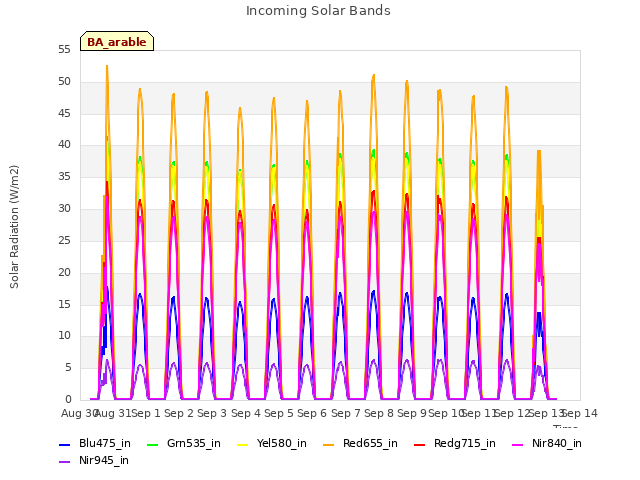This screenshot has width=640, height=480.
Task: Click the 55 y-axis tick label
Action: (x=64, y=50)
